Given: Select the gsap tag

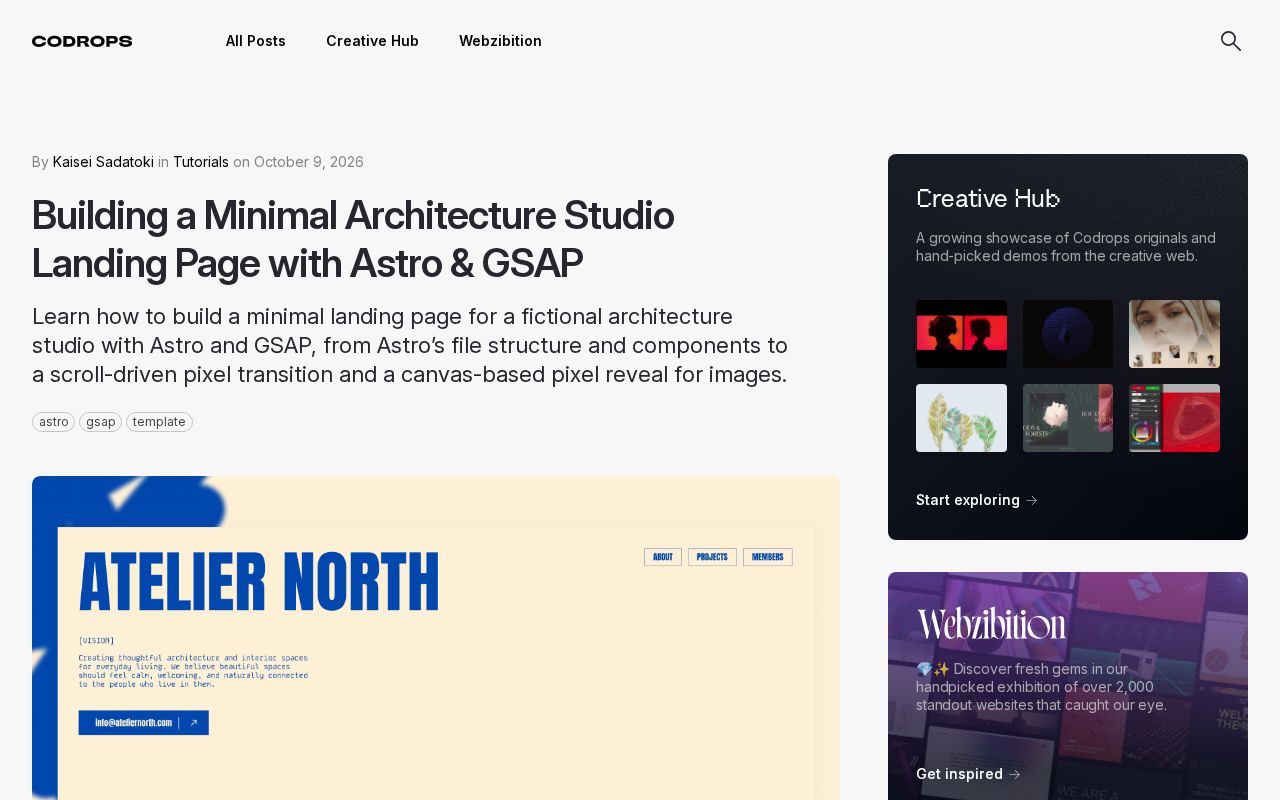Looking at the screenshot, I should pos(100,422).
